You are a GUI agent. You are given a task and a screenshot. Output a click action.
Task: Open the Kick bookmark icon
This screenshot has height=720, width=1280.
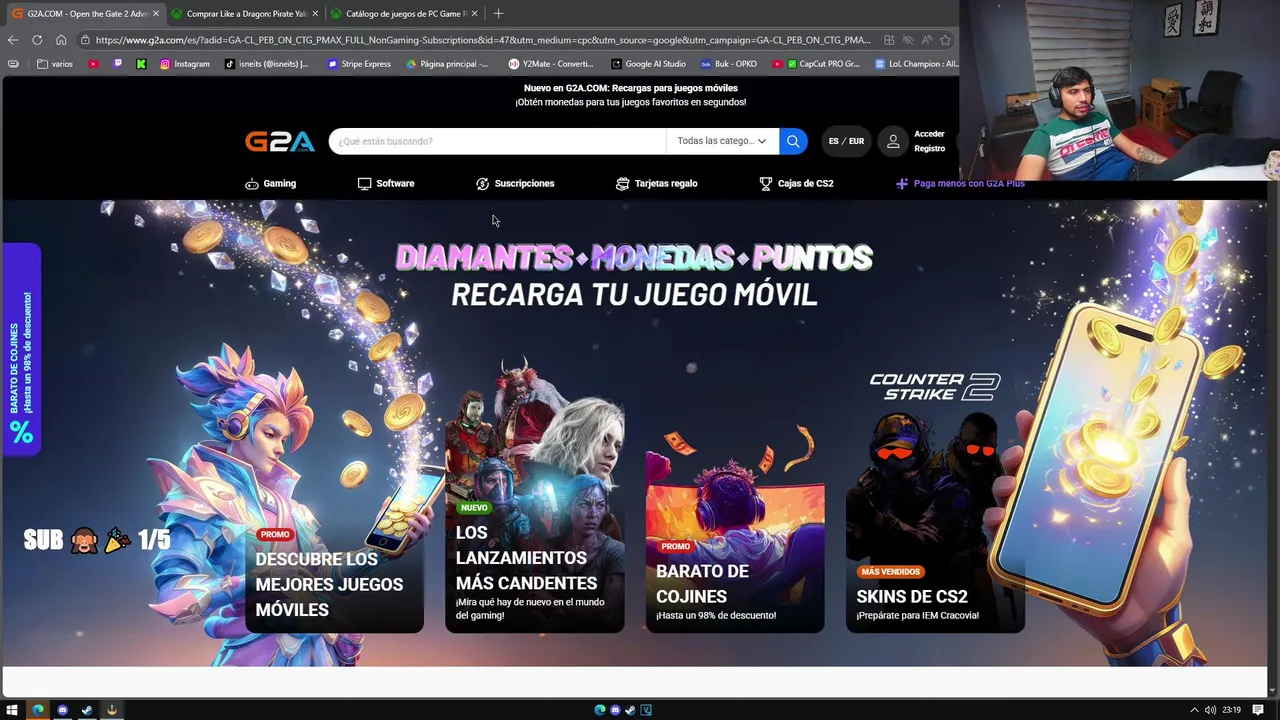pos(141,64)
